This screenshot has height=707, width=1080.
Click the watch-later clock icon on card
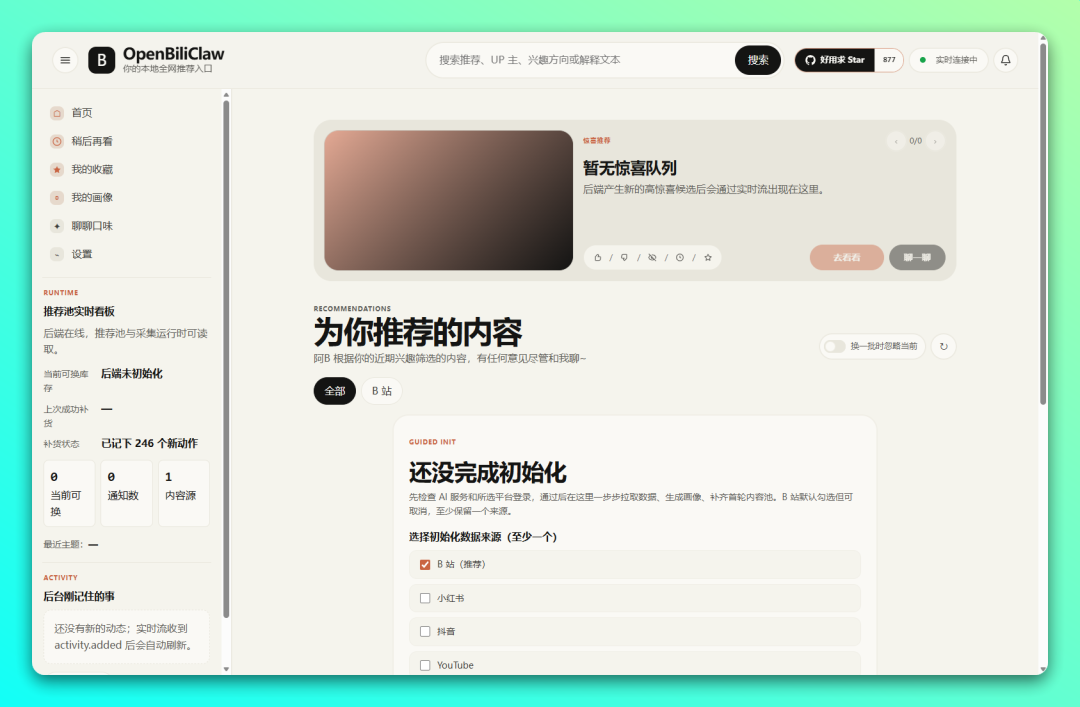pos(680,258)
